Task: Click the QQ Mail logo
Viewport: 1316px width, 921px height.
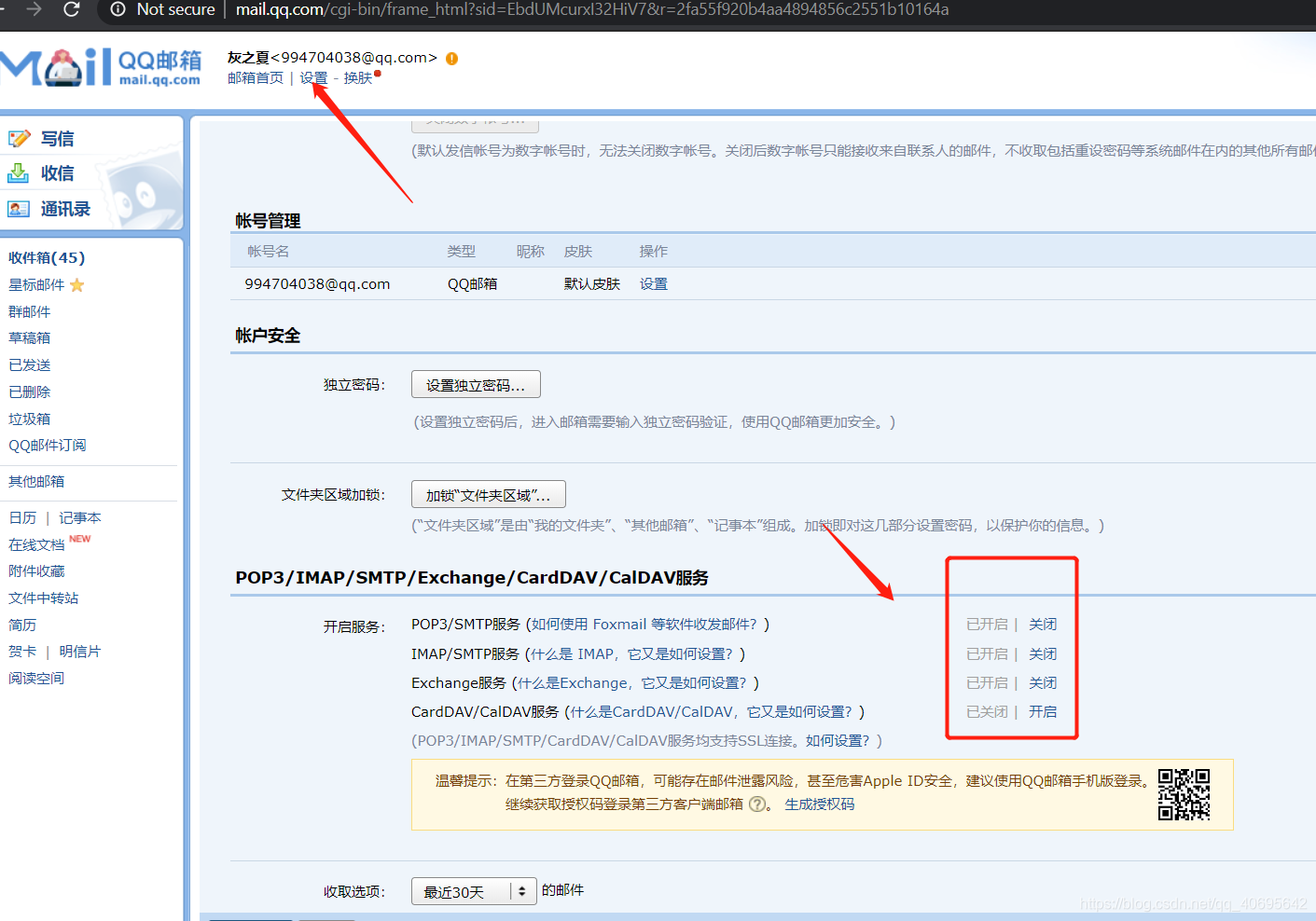Action: 101,67
